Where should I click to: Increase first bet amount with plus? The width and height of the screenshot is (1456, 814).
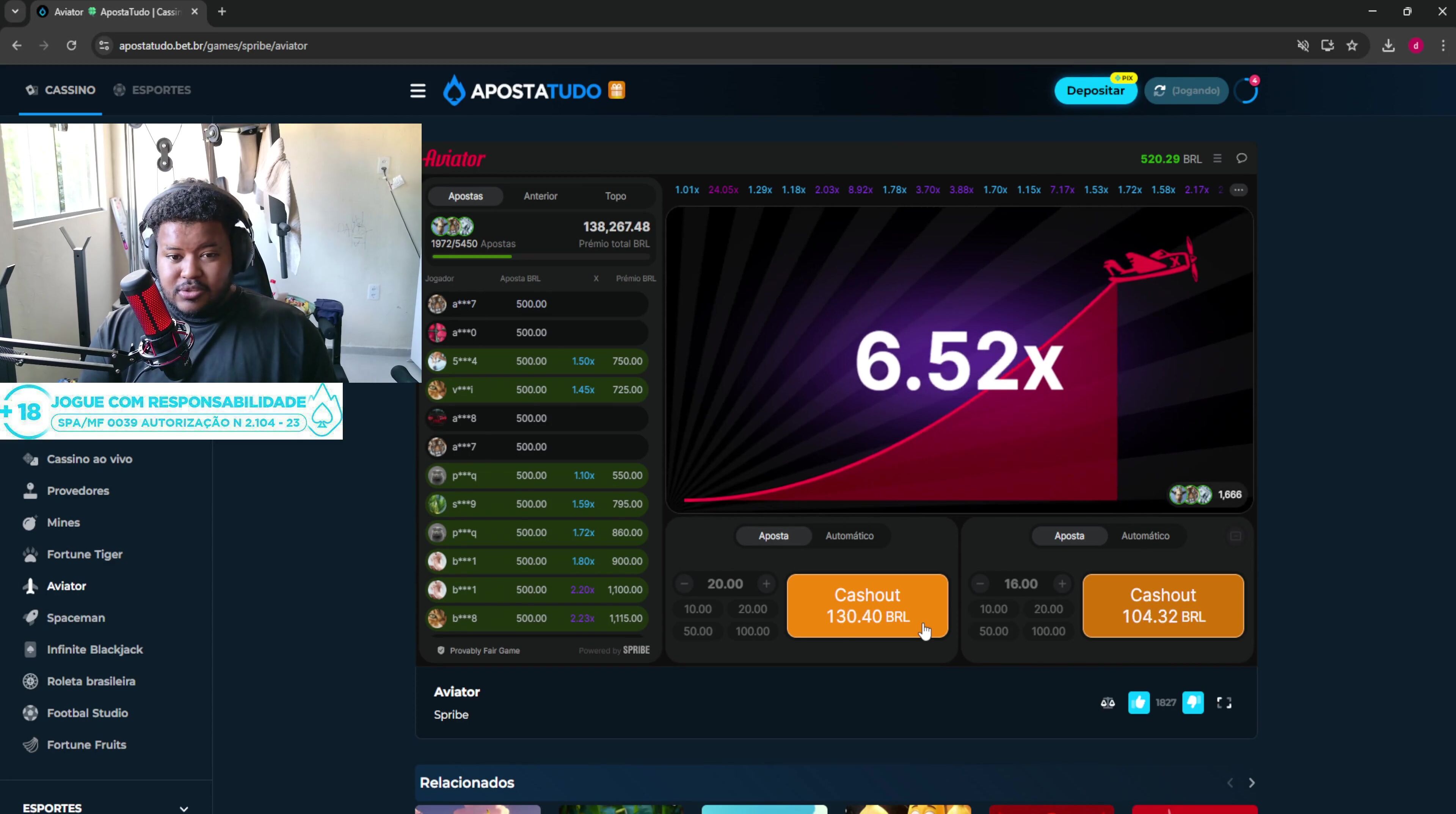[x=766, y=584]
